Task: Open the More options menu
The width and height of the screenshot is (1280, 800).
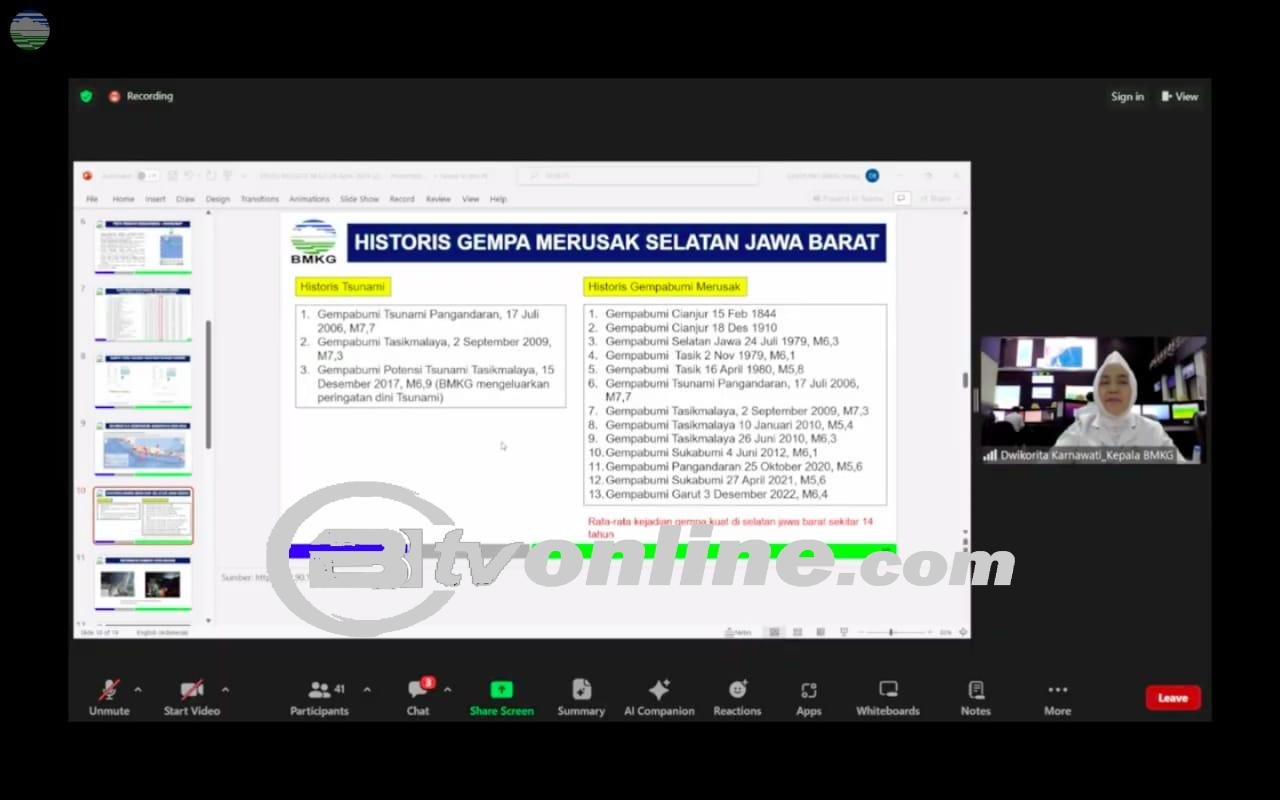Action: point(1057,690)
